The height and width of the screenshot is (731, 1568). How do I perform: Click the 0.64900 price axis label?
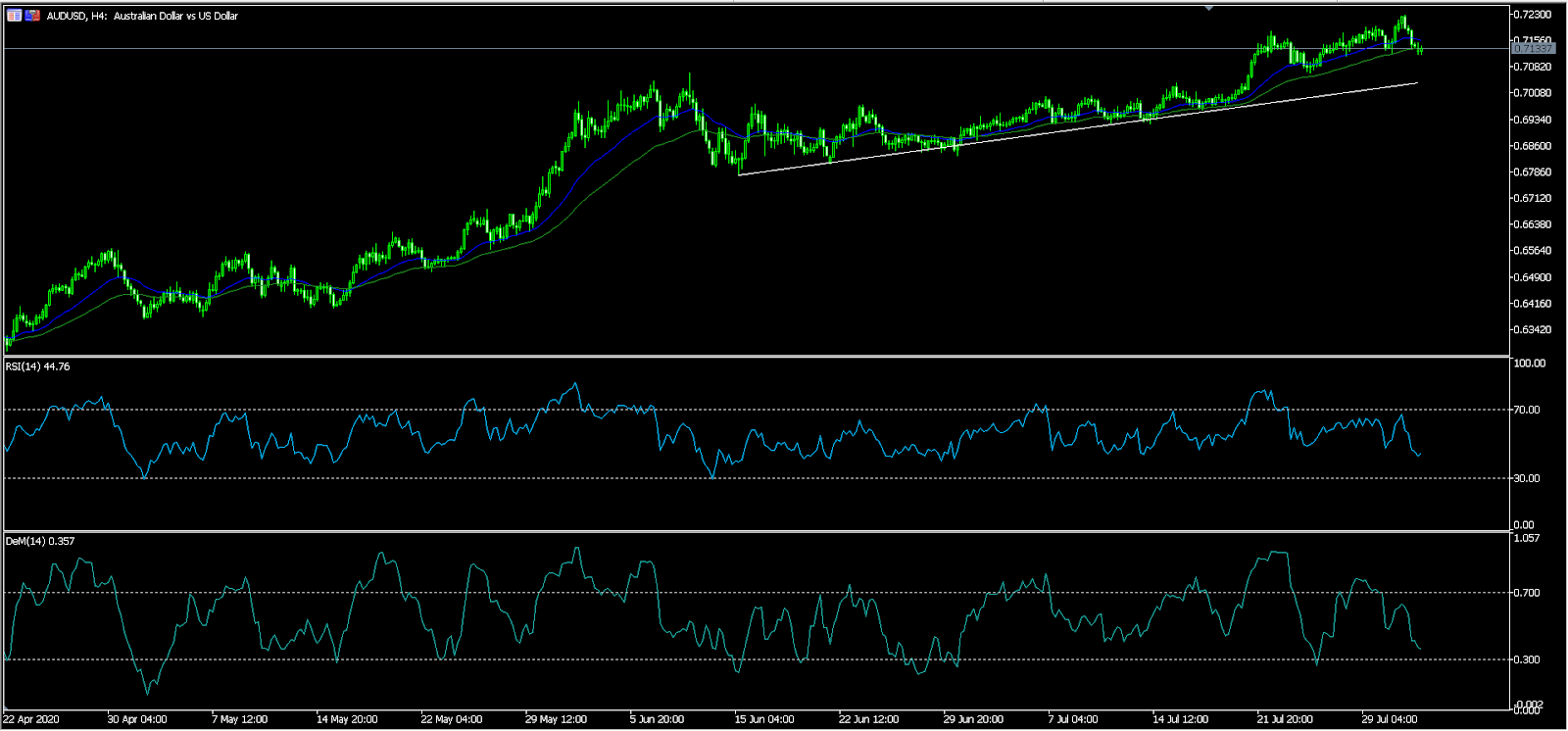coord(1533,277)
